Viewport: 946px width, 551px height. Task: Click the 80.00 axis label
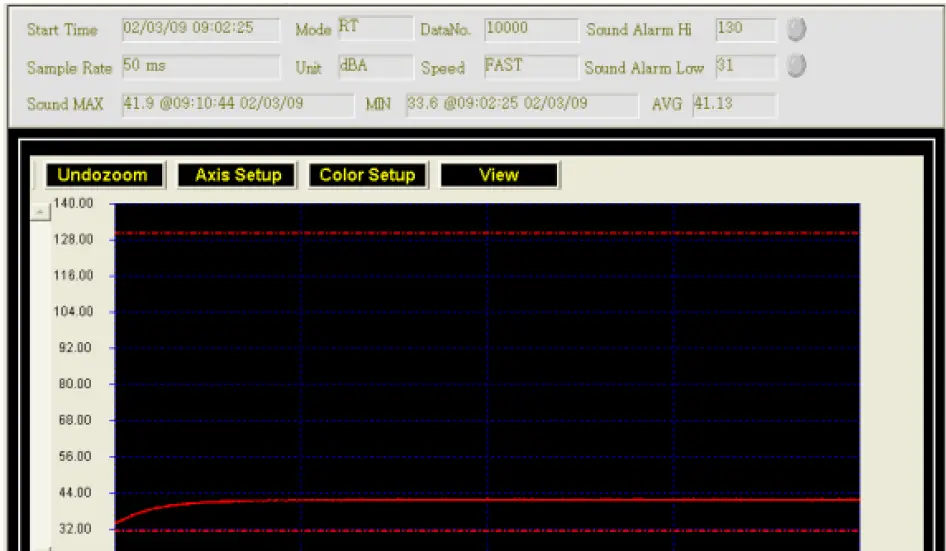click(x=75, y=384)
